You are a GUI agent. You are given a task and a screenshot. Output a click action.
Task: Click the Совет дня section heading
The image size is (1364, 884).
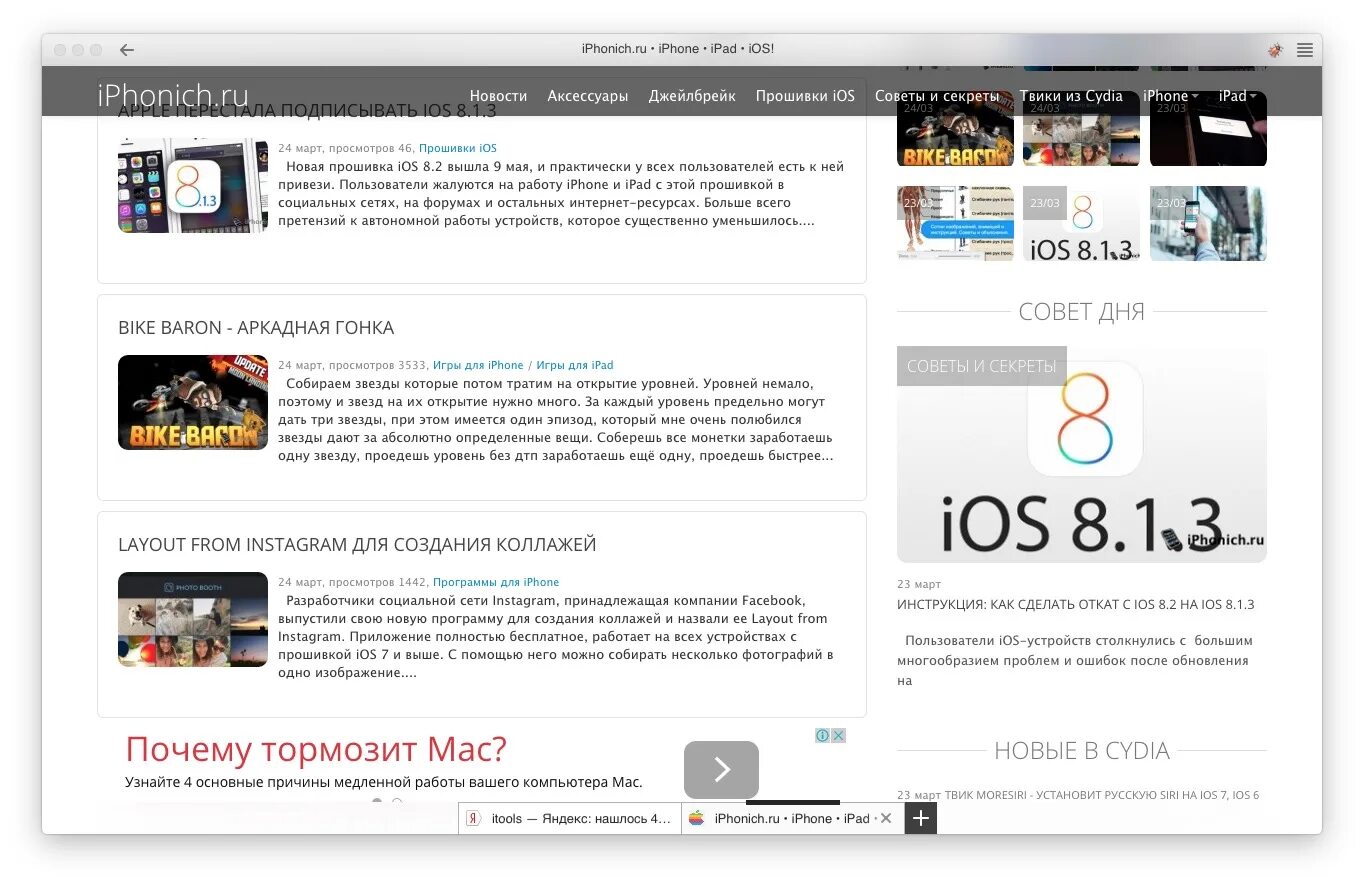pos(1081,312)
